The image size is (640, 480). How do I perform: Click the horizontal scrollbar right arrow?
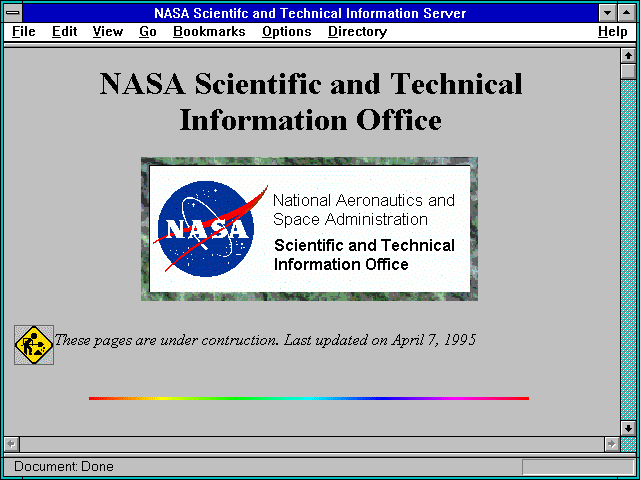[x=611, y=444]
